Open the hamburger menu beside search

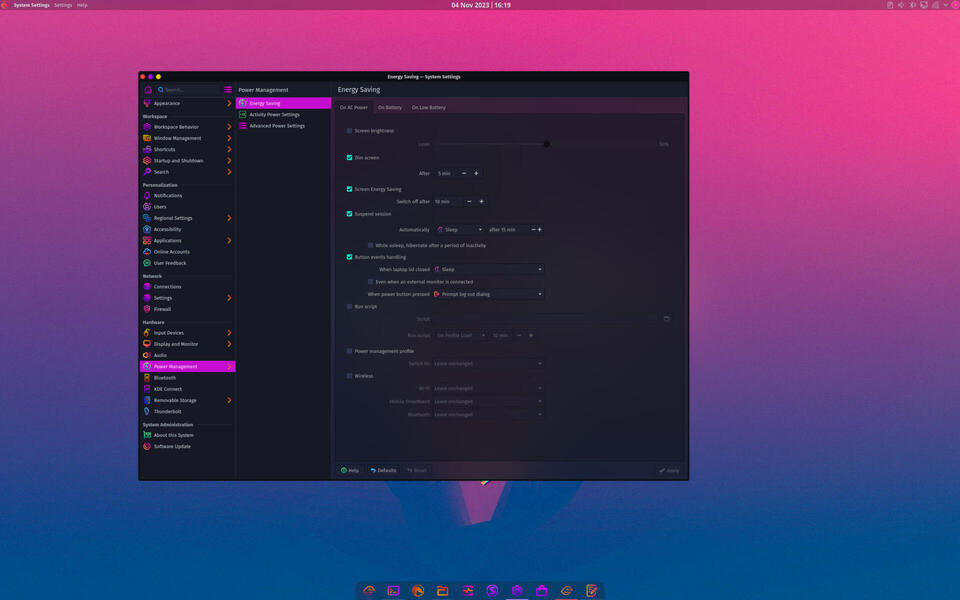pyautogui.click(x=228, y=89)
